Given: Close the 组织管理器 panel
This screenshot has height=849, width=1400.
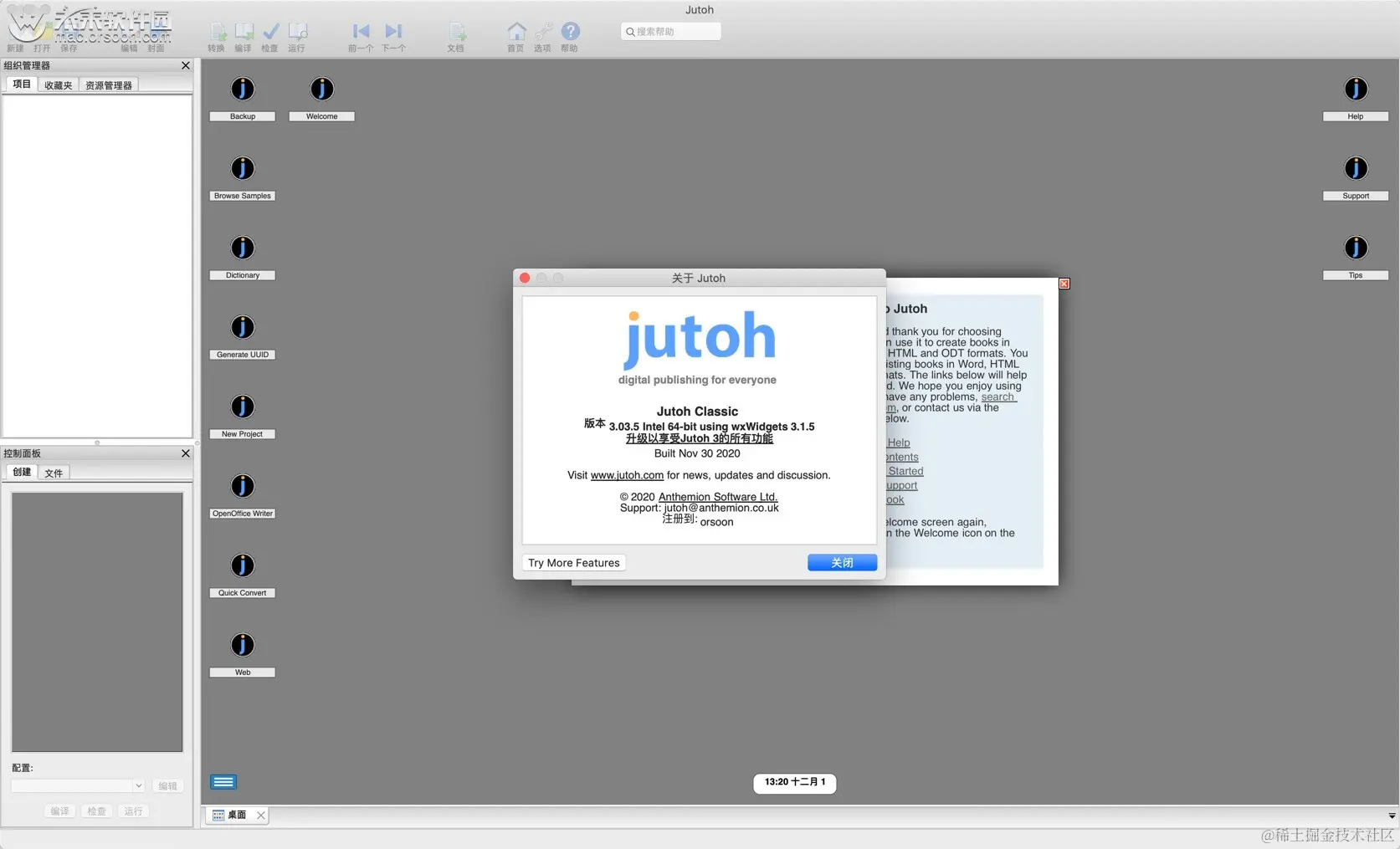Looking at the screenshot, I should click(x=186, y=65).
